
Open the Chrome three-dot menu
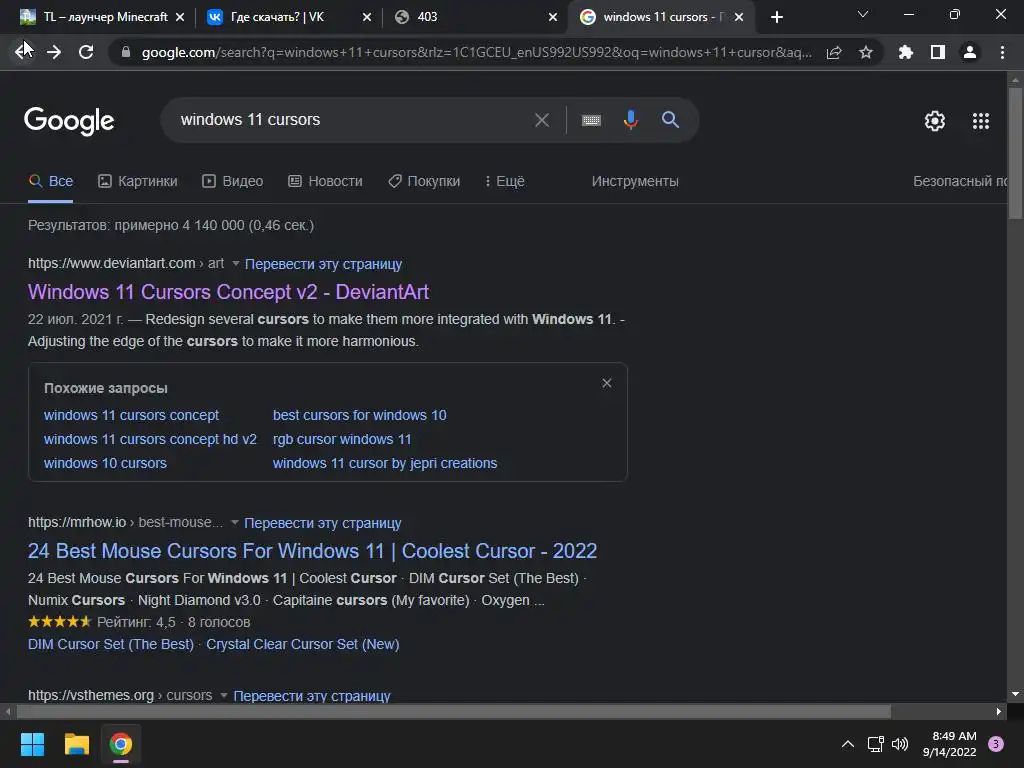(1002, 52)
